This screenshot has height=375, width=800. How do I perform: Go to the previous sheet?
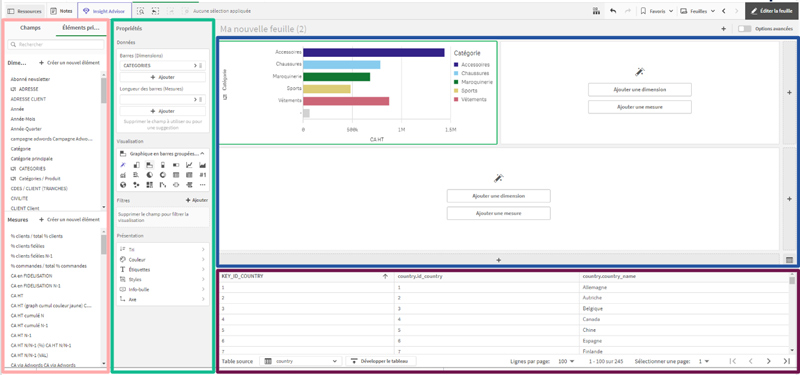click(723, 11)
